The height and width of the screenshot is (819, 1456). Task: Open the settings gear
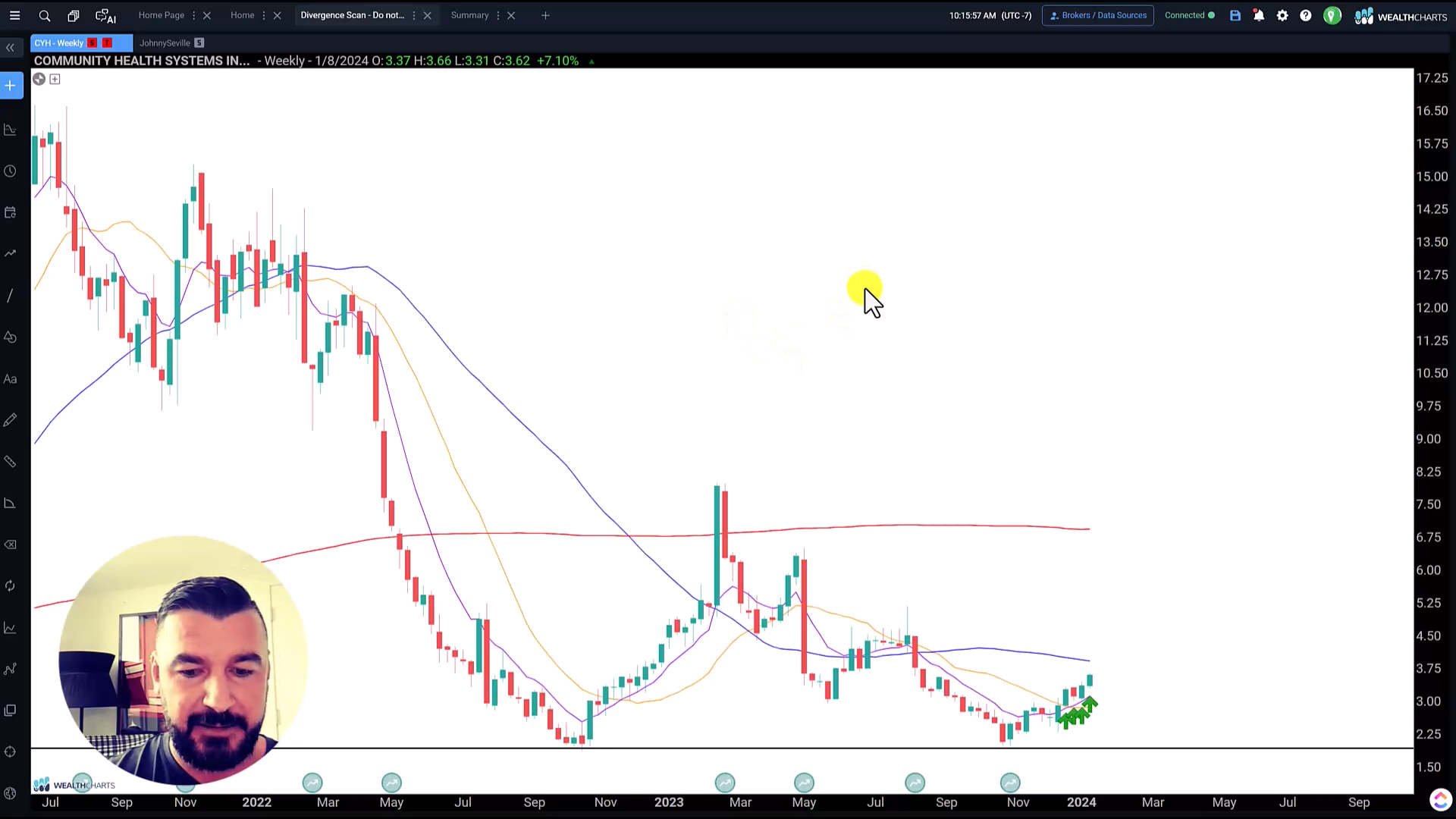[1282, 15]
